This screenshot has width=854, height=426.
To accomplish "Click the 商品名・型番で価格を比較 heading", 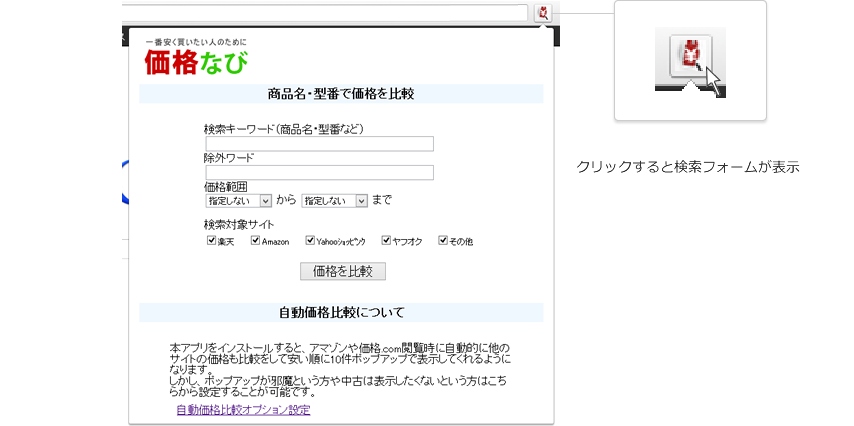I will [x=341, y=94].
